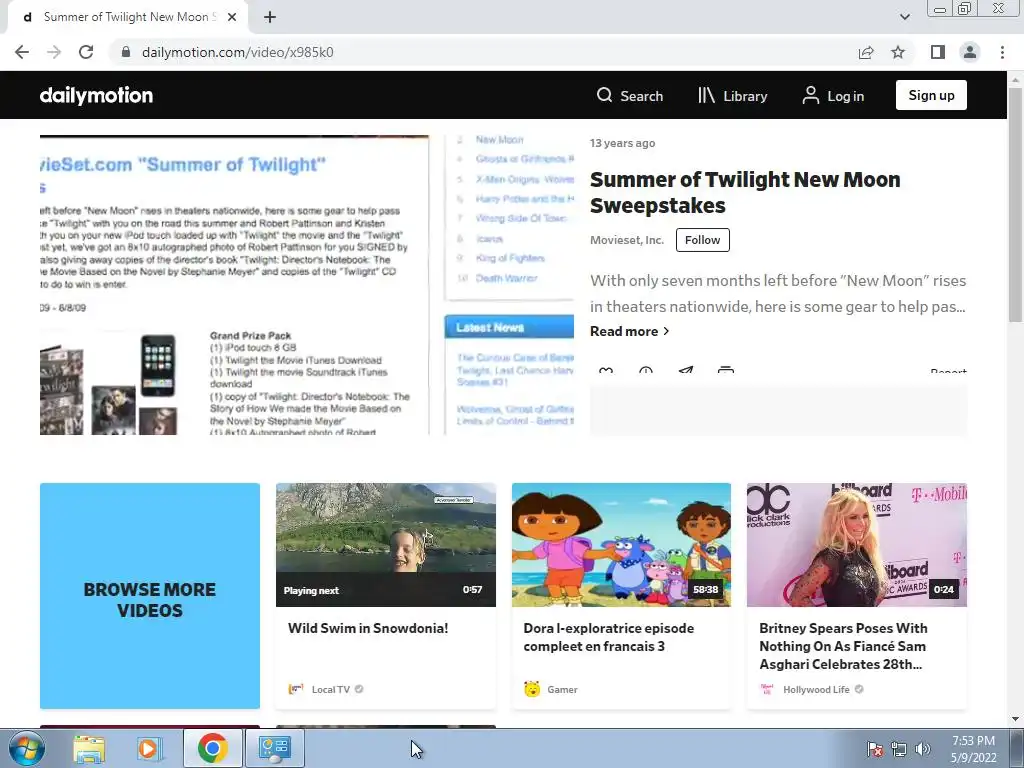Image resolution: width=1024 pixels, height=768 pixels.
Task: Click the Log in link
Action: [833, 96]
